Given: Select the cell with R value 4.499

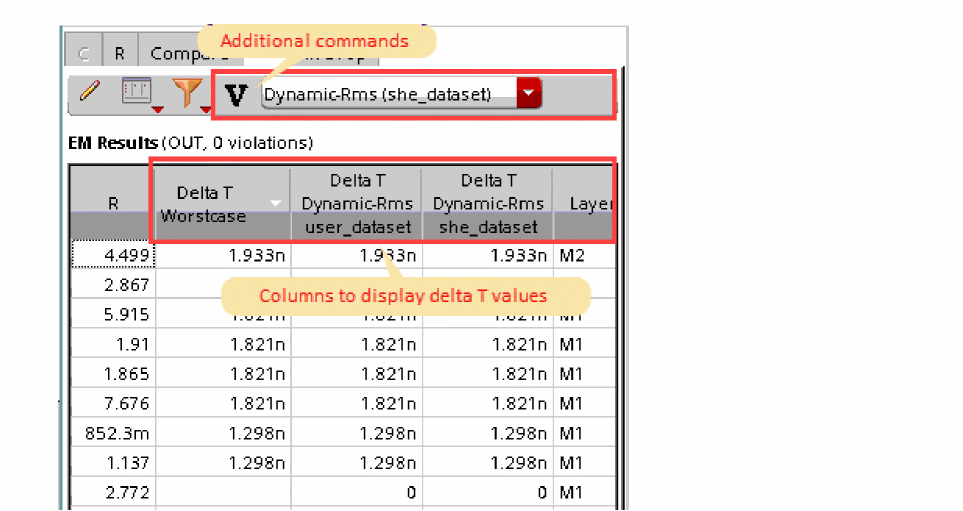Looking at the screenshot, I should [x=113, y=255].
